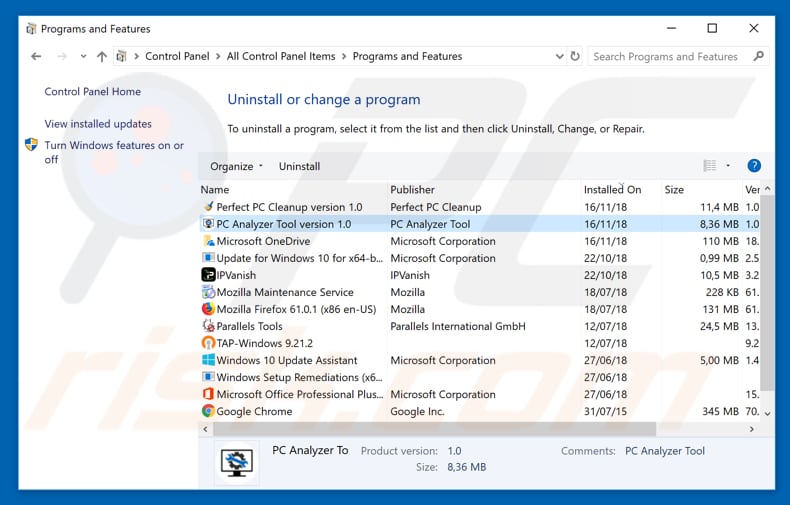This screenshot has width=790, height=505.
Task: Open the view options dropdown arrow
Action: pos(728,166)
